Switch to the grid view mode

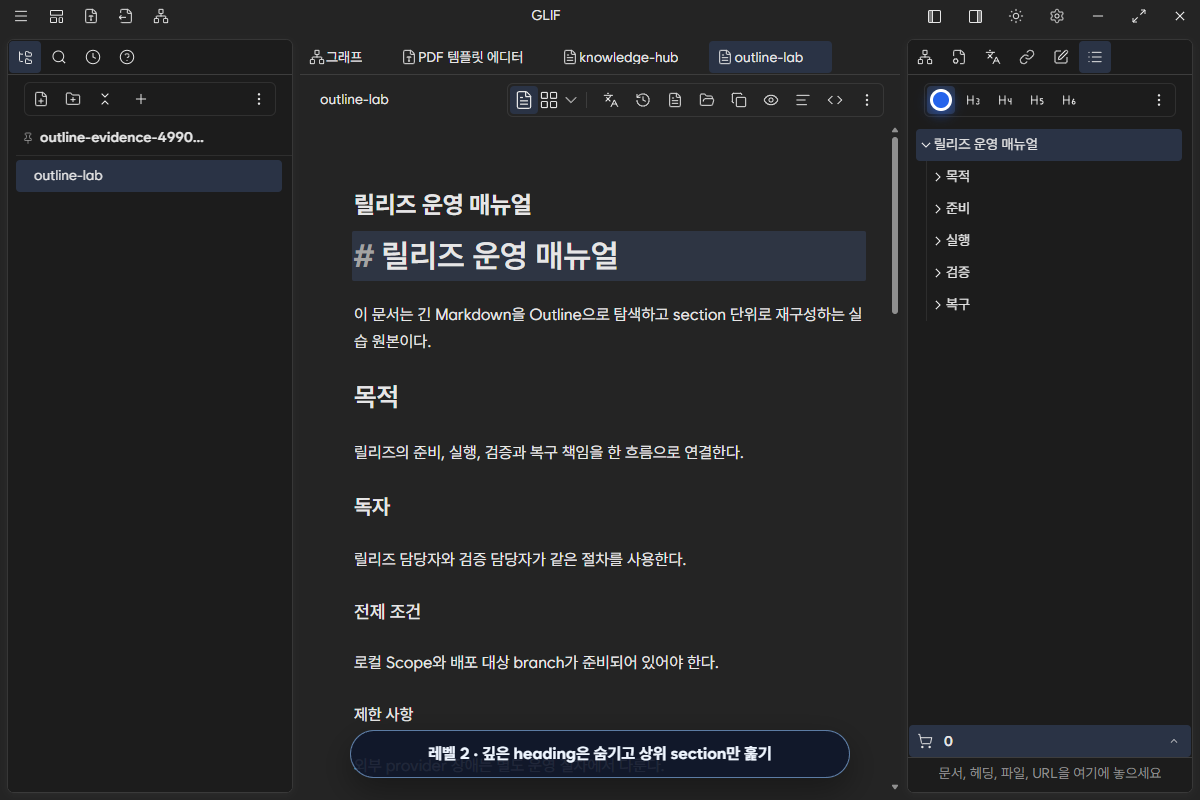point(549,100)
